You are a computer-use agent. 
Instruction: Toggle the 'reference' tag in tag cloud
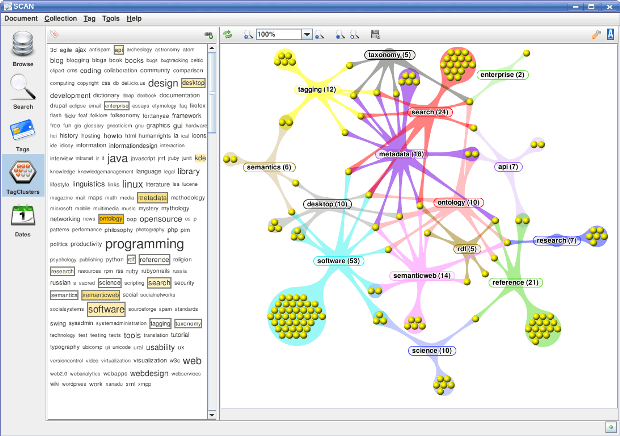(154, 260)
